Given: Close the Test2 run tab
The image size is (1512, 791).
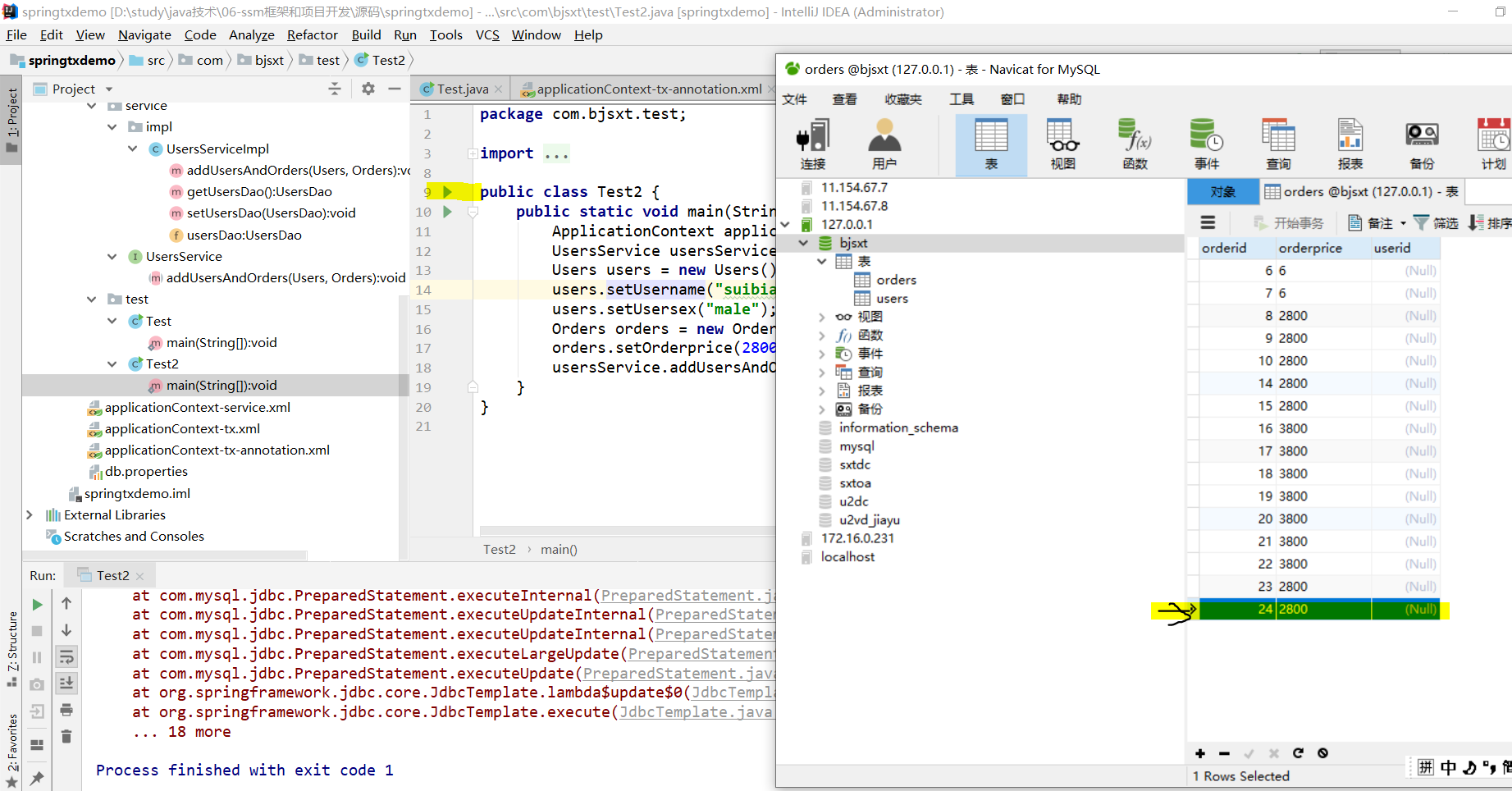Looking at the screenshot, I should (140, 576).
